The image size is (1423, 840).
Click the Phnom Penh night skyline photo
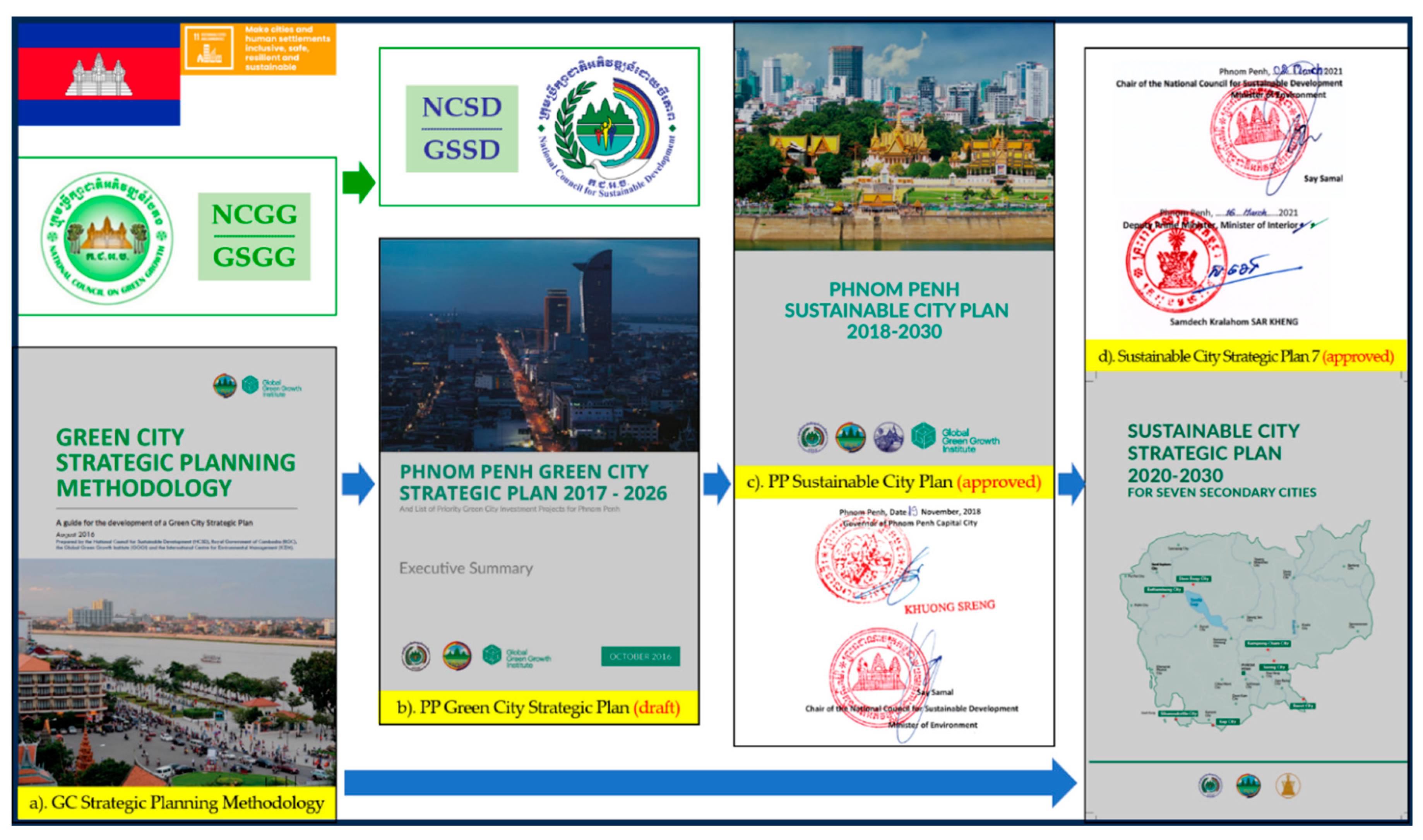click(539, 345)
